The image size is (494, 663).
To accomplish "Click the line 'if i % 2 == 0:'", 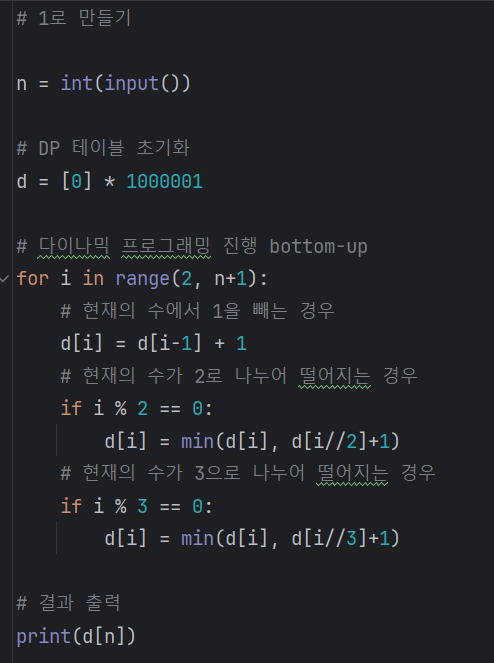I will [136, 408].
